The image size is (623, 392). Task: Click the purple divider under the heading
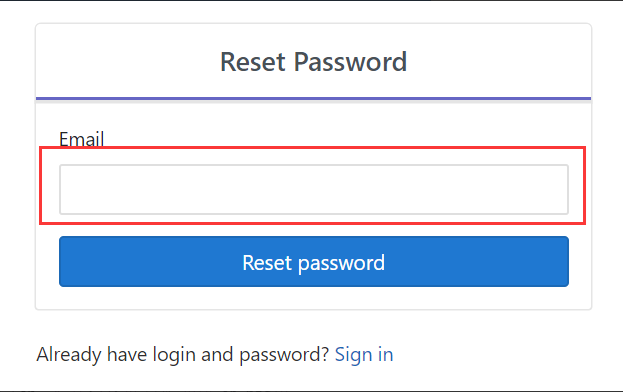point(313,98)
